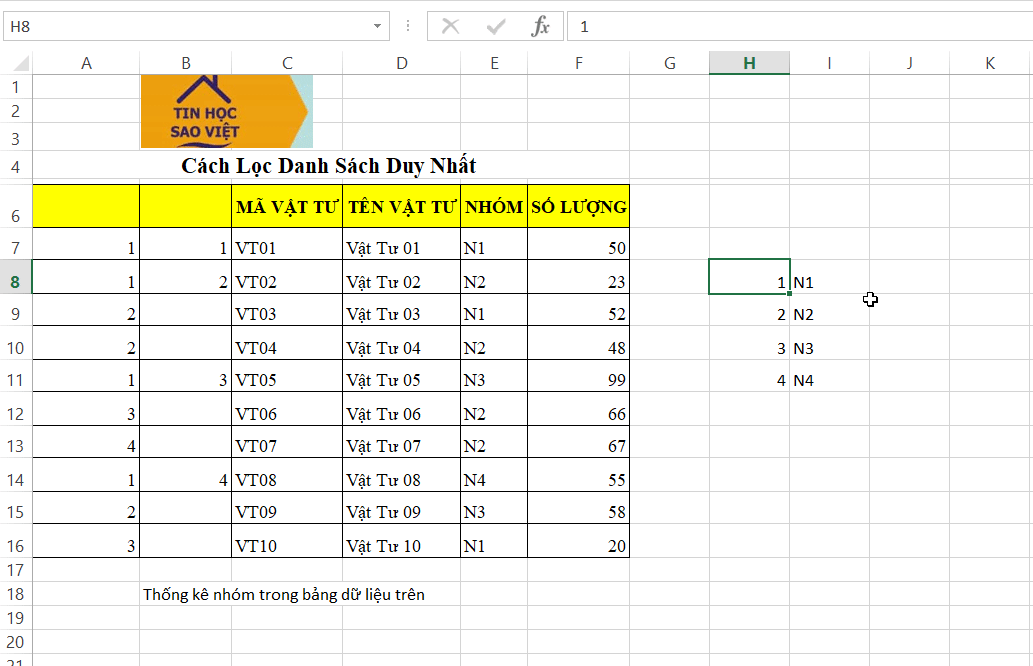
Task: Click cell containing VT05
Action: pyautogui.click(x=287, y=380)
